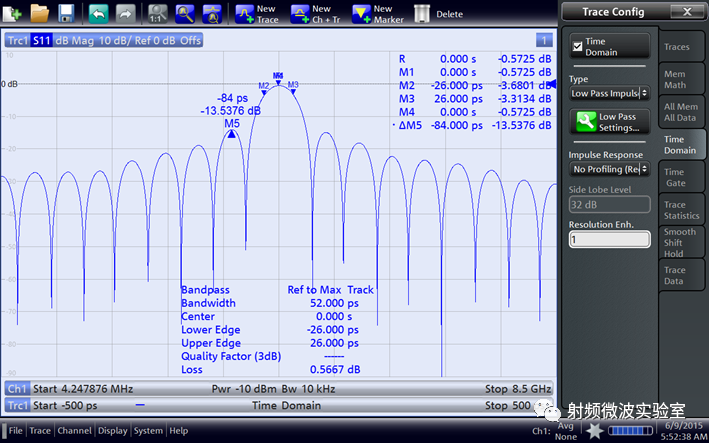Click the marker zoom icon
Screen dimensions: 709x443
[x=212, y=14]
